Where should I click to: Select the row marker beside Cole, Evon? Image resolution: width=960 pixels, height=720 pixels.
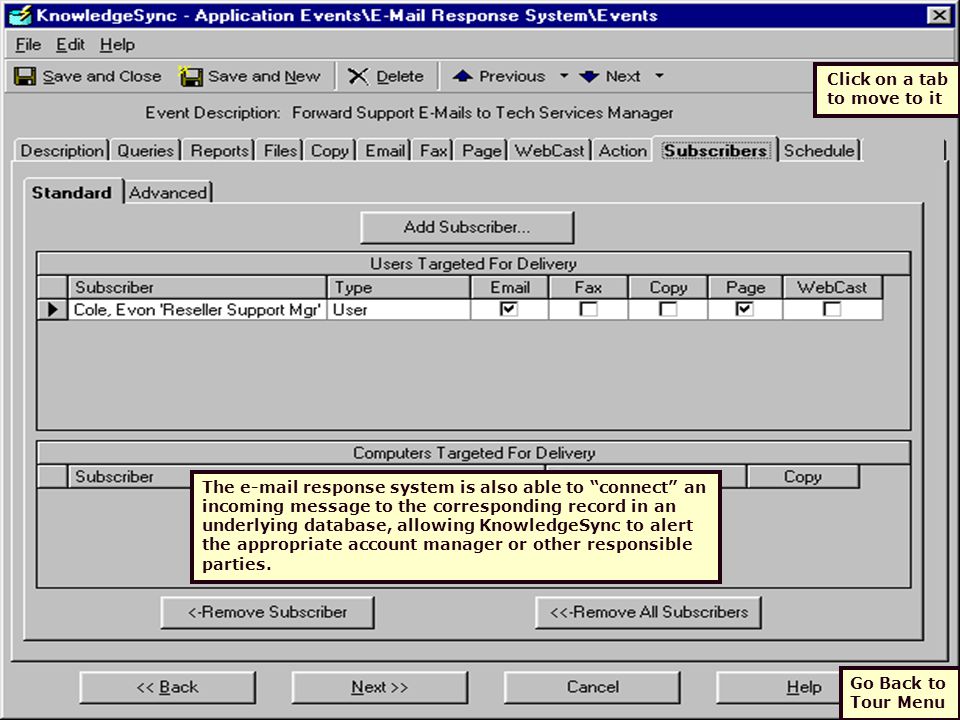click(53, 310)
